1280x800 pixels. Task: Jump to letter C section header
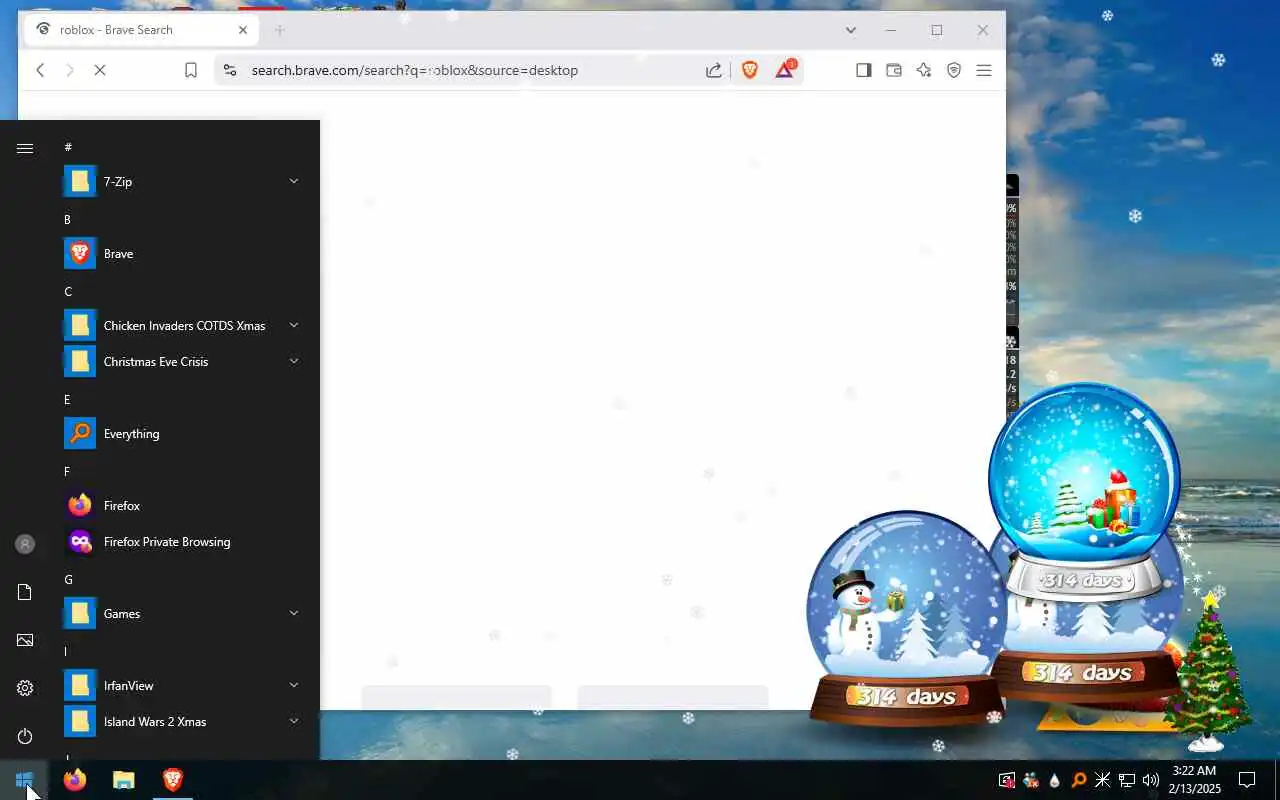tap(68, 291)
